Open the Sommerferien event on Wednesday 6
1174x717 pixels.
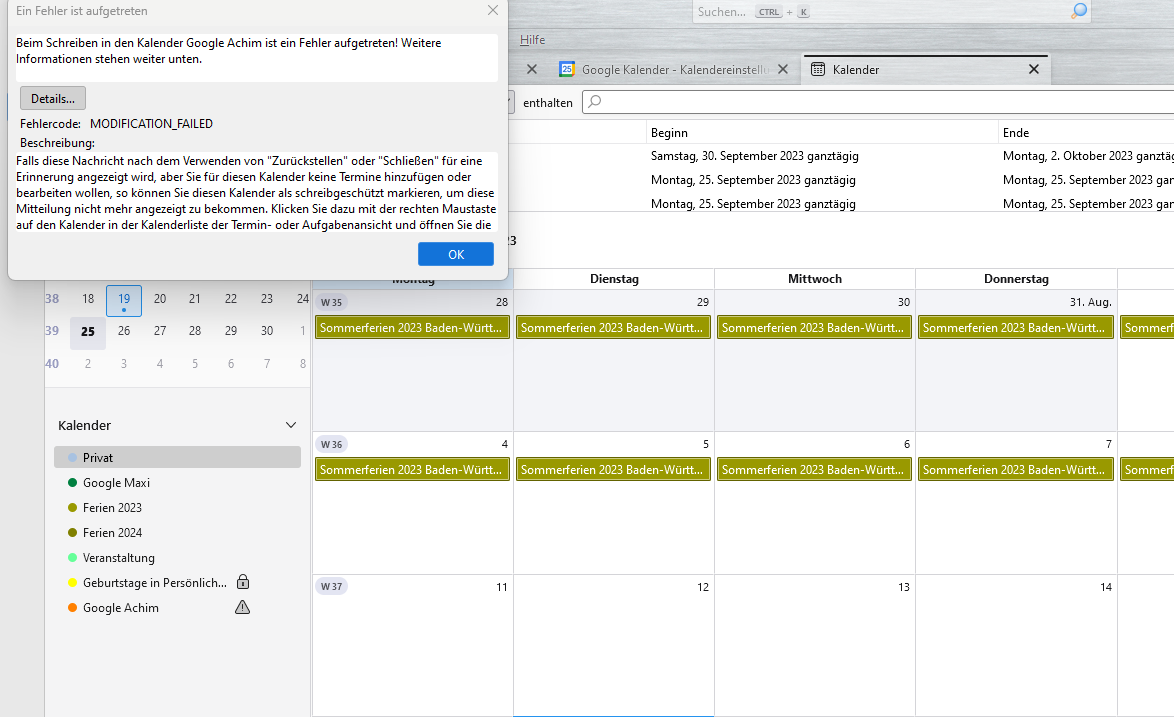[x=815, y=470]
